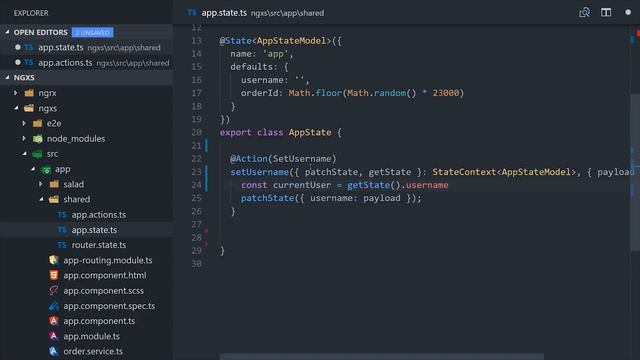Click TS icon of router.state.ts
Image resolution: width=640 pixels, height=360 pixels.
point(62,245)
